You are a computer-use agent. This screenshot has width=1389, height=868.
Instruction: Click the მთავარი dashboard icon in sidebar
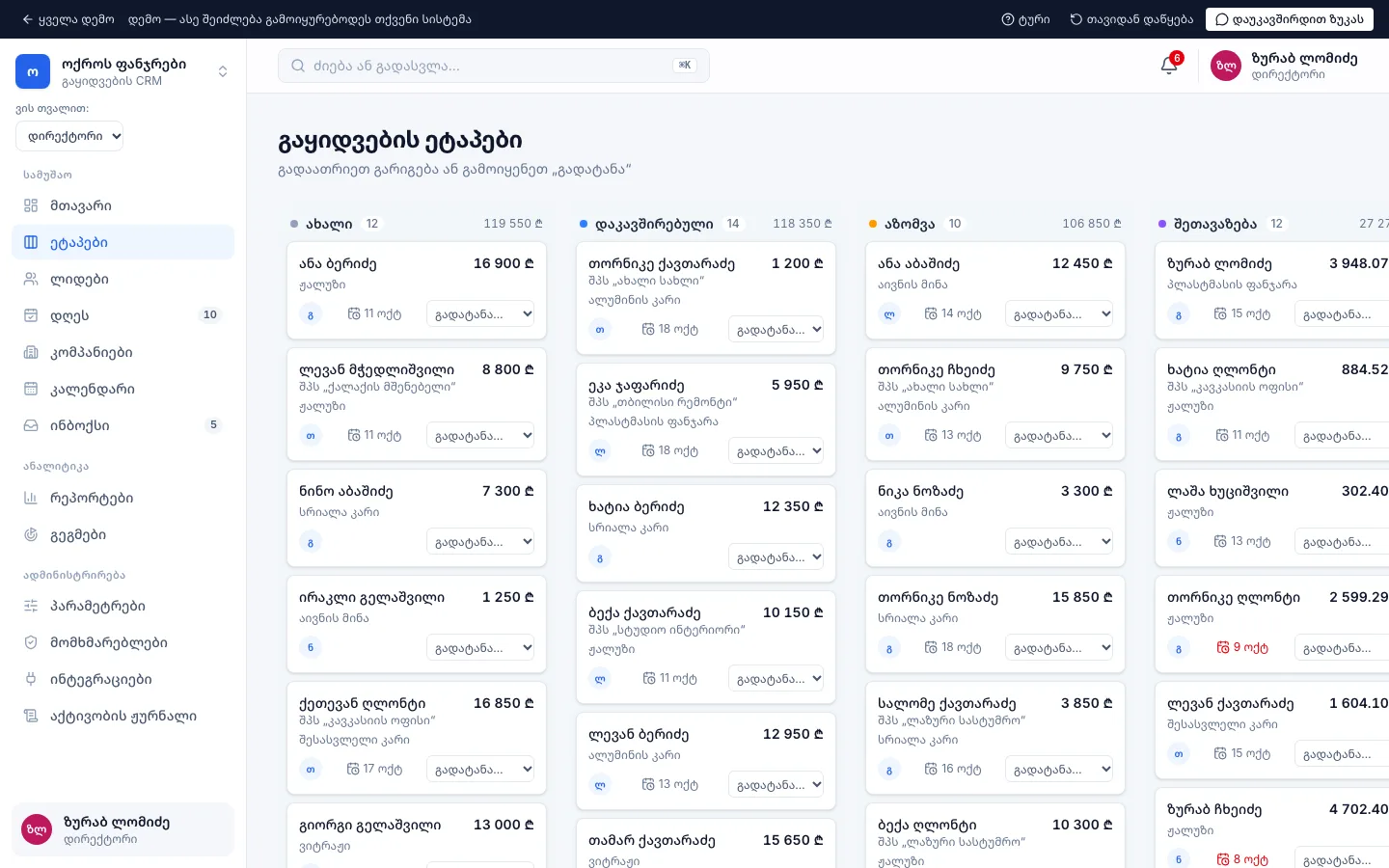coord(31,205)
